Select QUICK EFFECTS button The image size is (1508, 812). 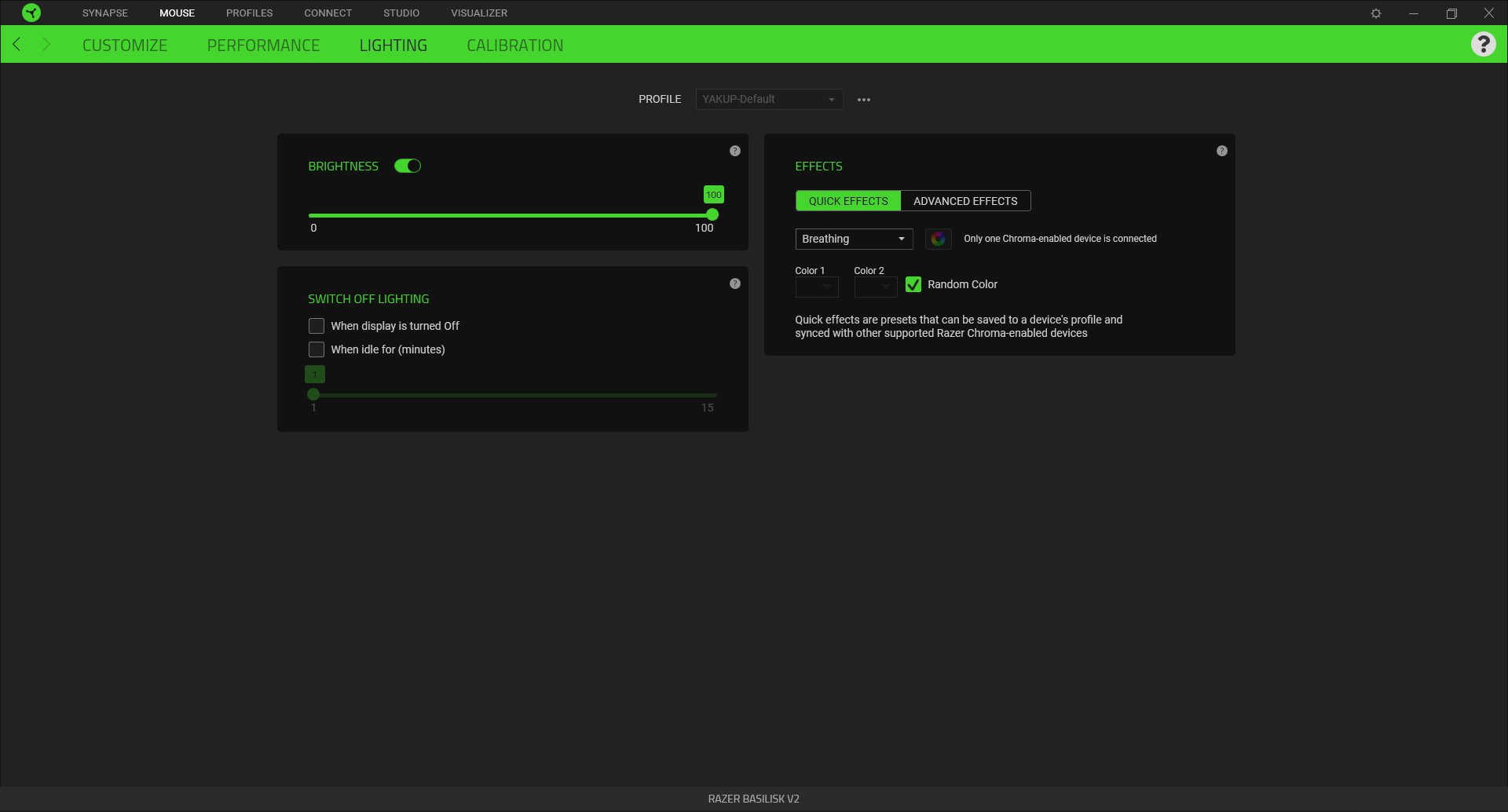point(848,201)
